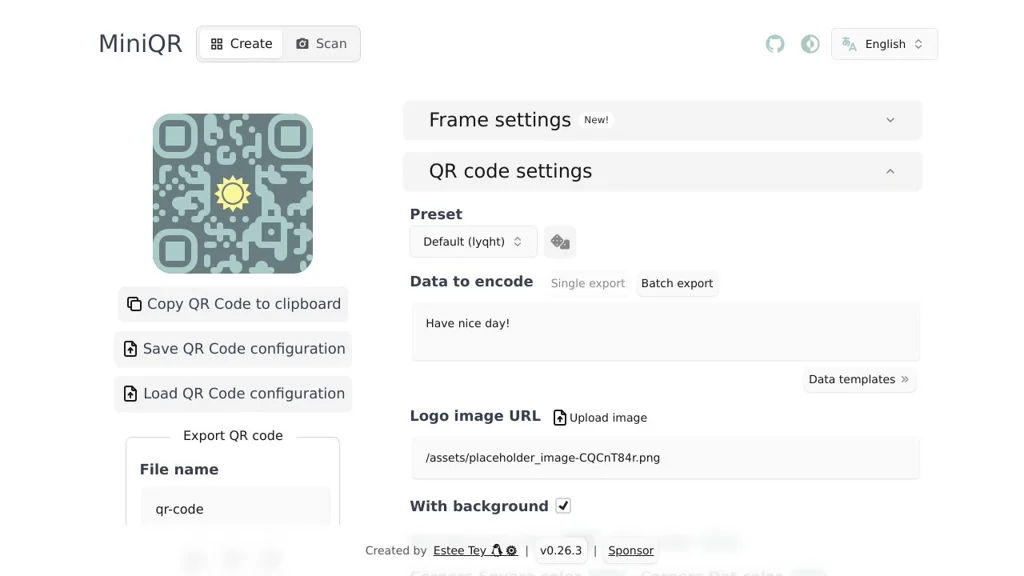Collapse the QR code settings section
This screenshot has width=1024, height=576.
(x=662, y=171)
